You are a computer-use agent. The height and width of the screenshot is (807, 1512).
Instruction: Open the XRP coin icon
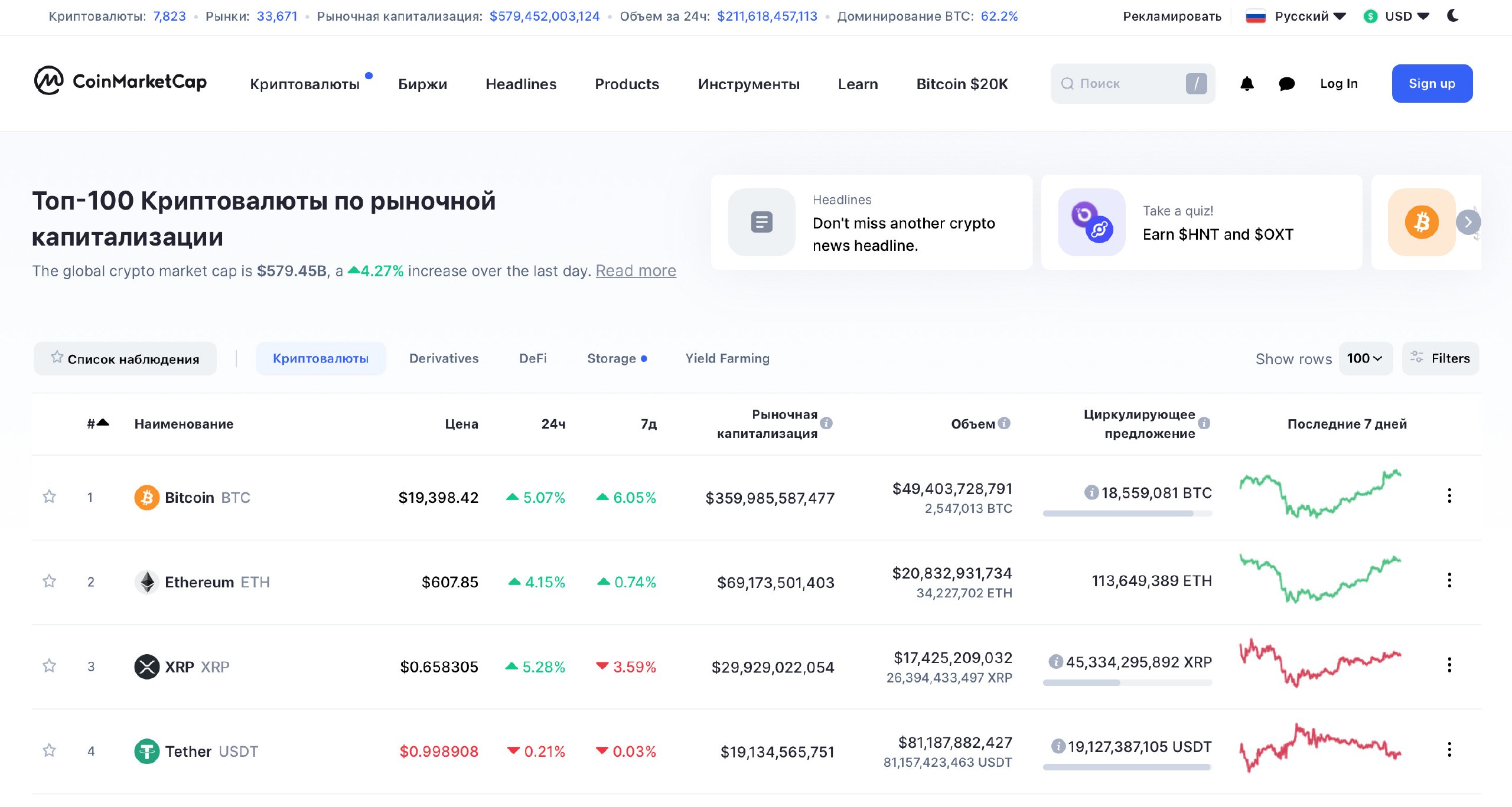[146, 667]
